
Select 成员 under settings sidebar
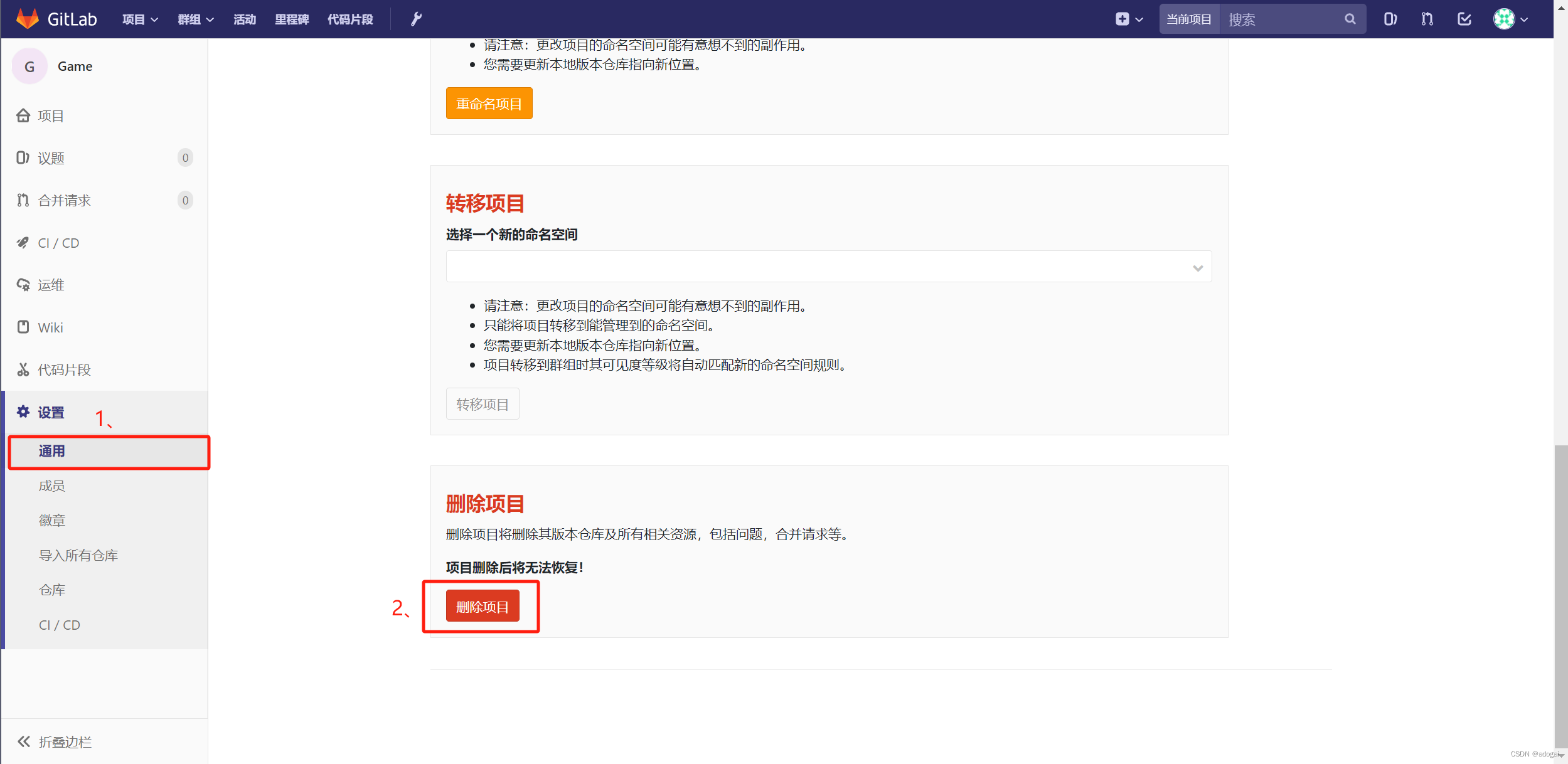pyautogui.click(x=51, y=486)
